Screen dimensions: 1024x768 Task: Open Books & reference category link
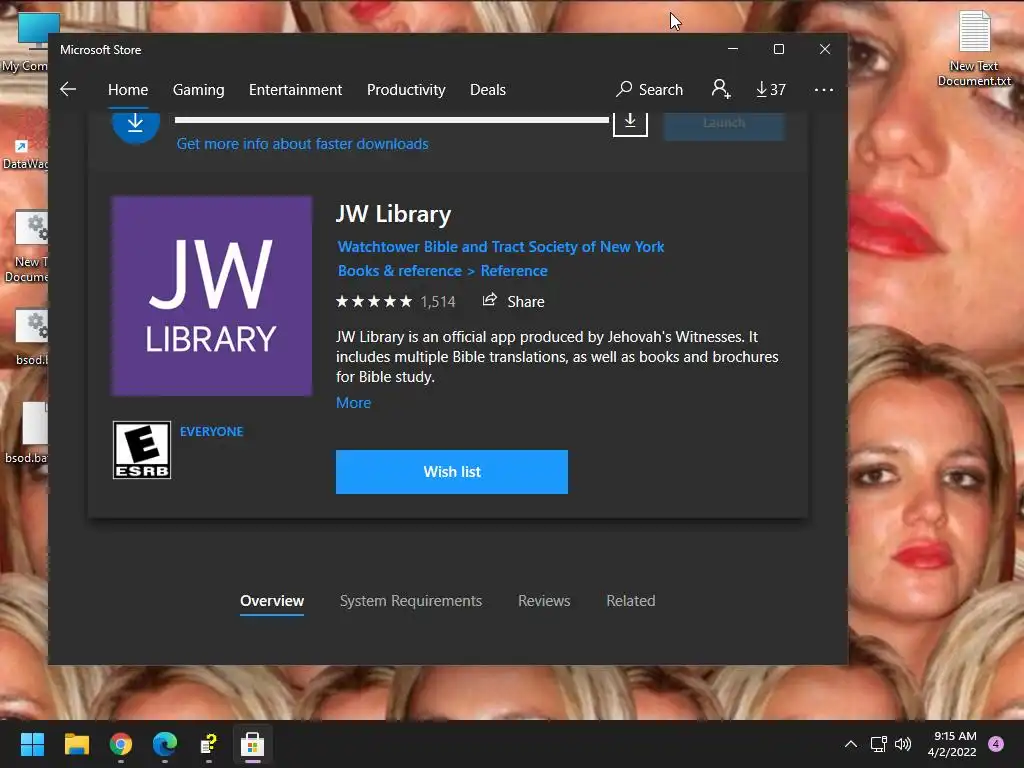pos(400,270)
